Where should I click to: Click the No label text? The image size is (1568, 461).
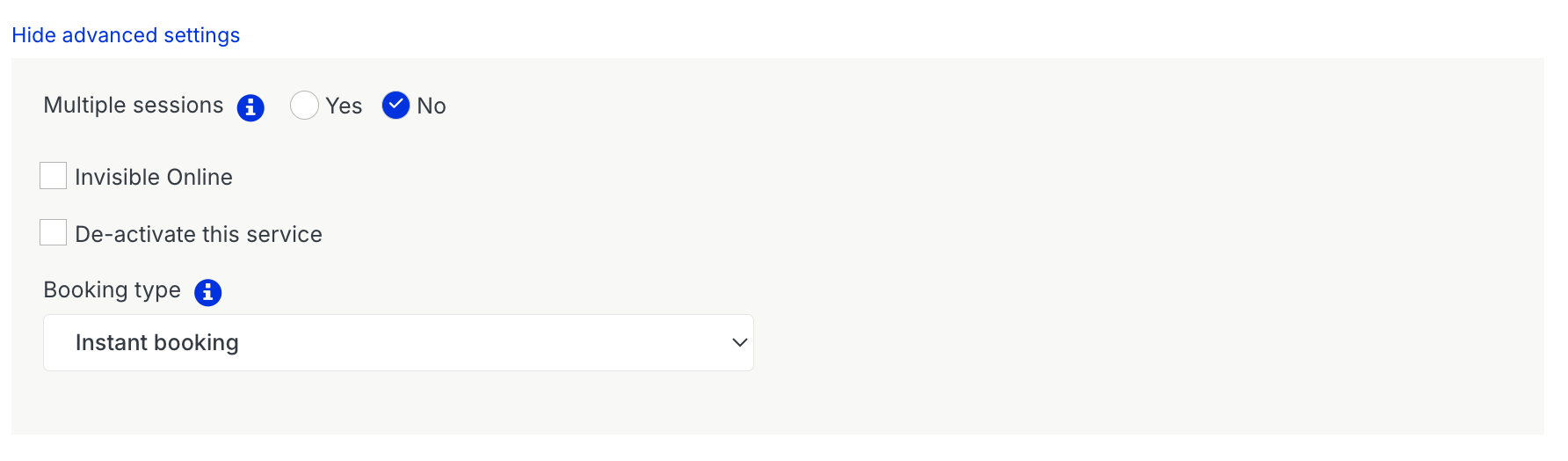click(x=432, y=106)
